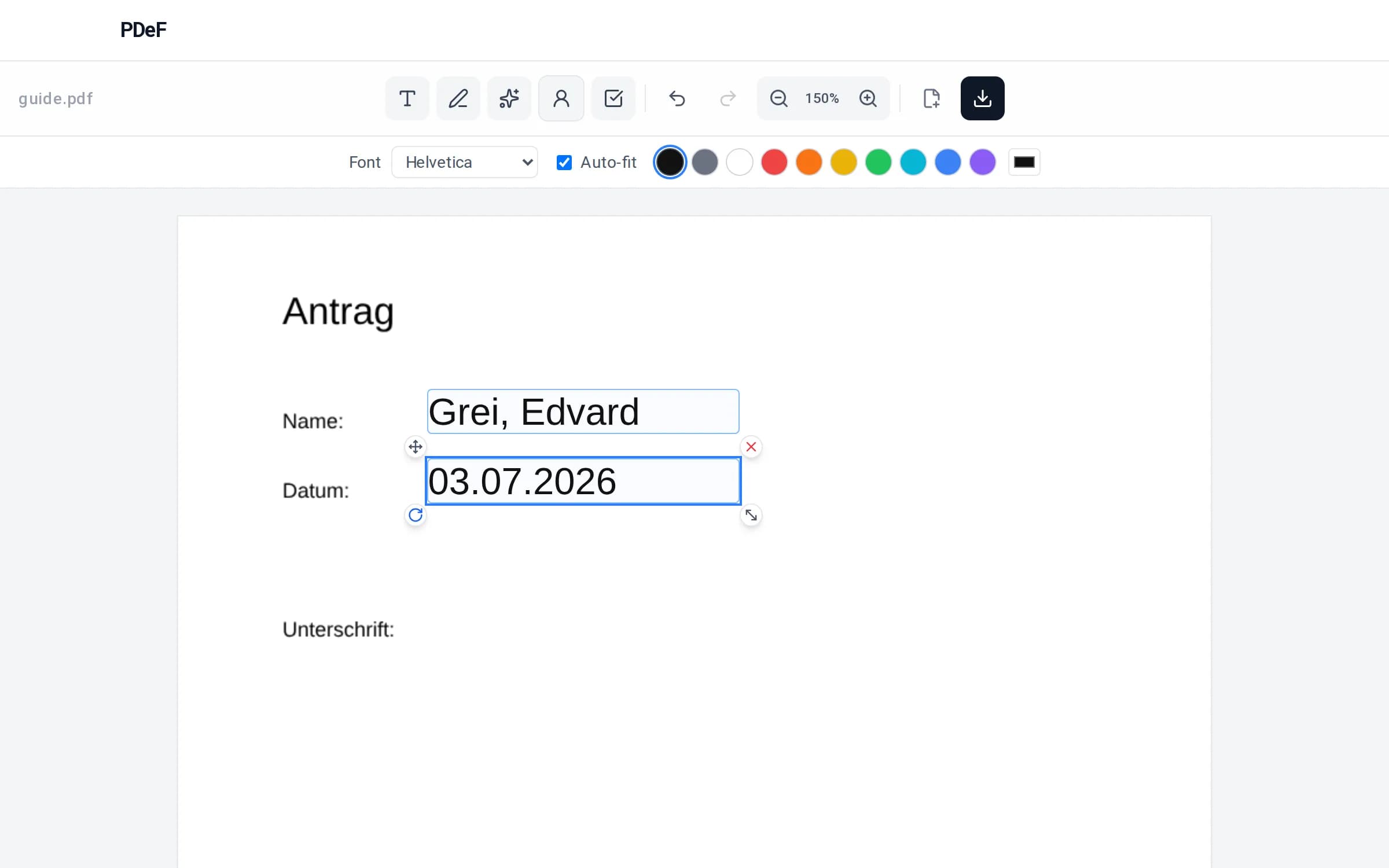Pick the cyan color swatch
Screen dimensions: 1389x868
(x=913, y=162)
